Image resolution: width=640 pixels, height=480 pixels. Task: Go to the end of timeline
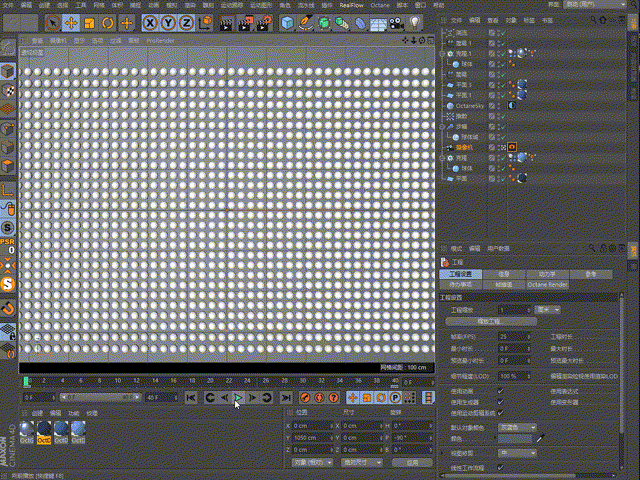(x=286, y=398)
